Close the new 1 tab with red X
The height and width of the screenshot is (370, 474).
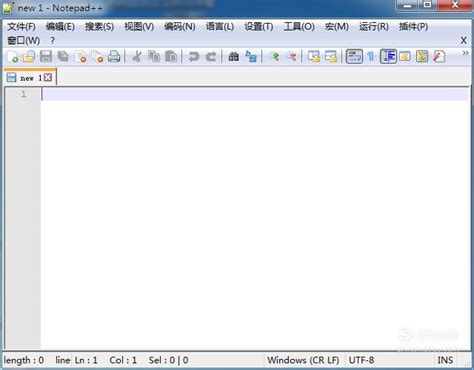pos(48,78)
